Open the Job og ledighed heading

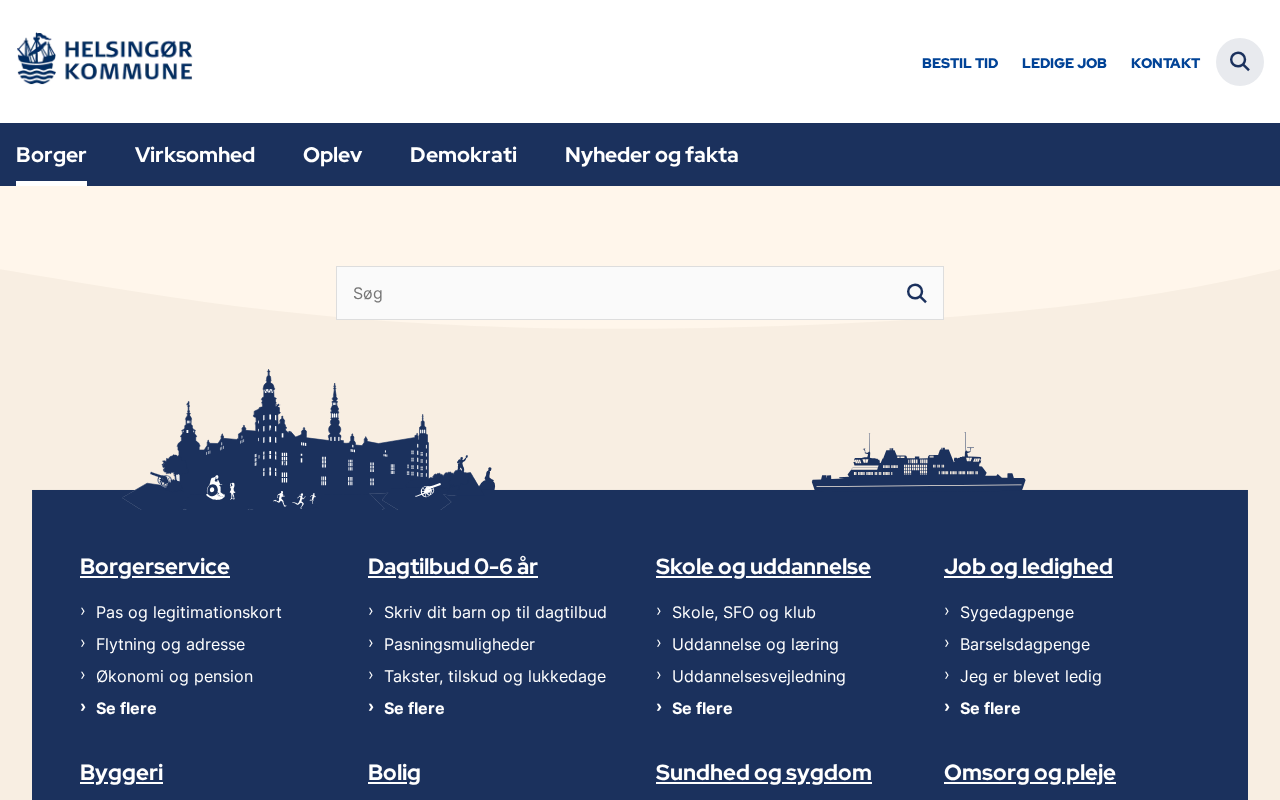coord(1028,566)
